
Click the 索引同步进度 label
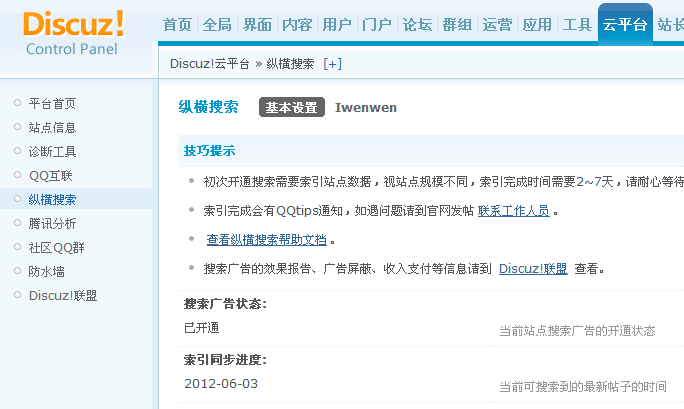tap(225, 360)
